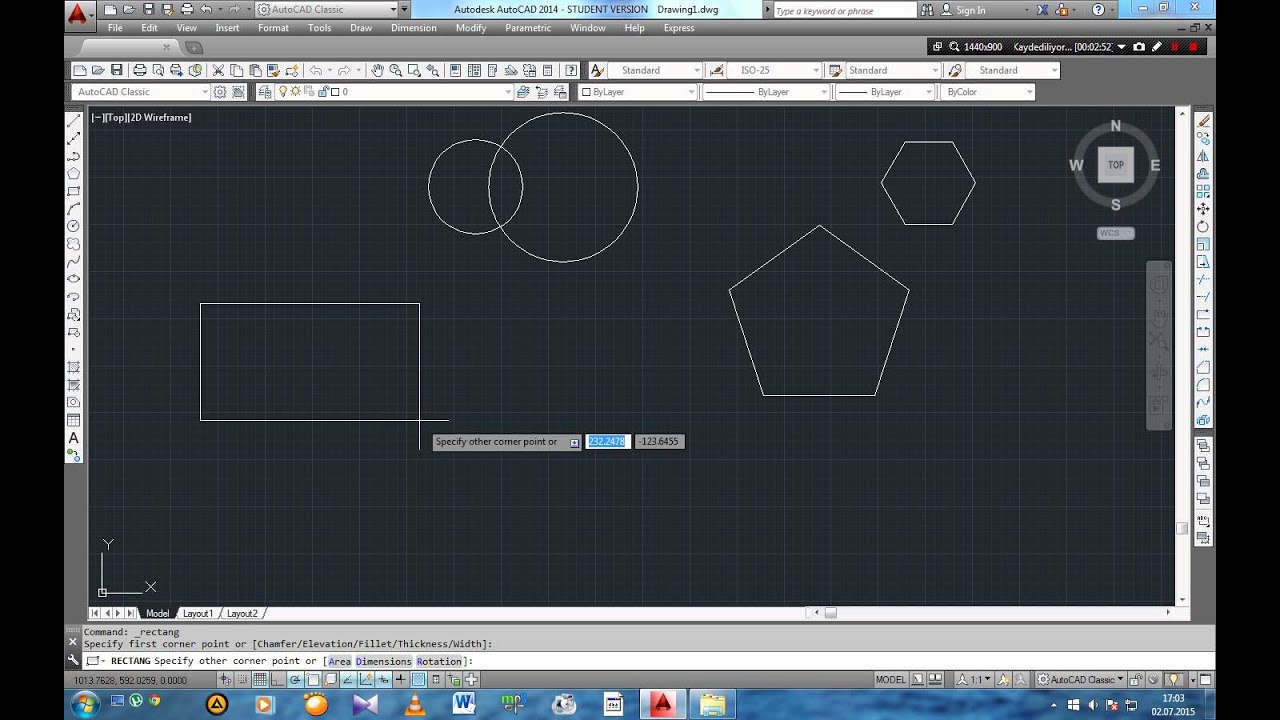
Task: Open the ByColor plot style dropdown
Action: [x=988, y=92]
